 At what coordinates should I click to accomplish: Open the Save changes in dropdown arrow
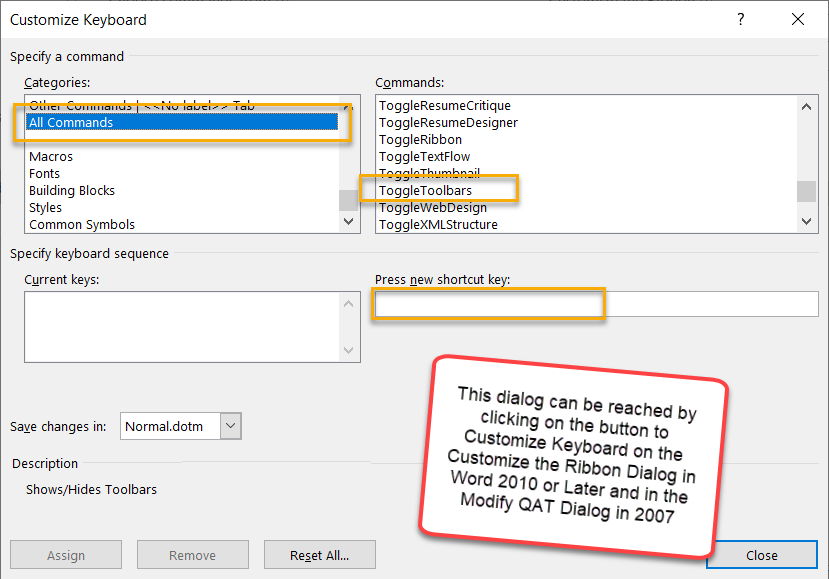(231, 426)
